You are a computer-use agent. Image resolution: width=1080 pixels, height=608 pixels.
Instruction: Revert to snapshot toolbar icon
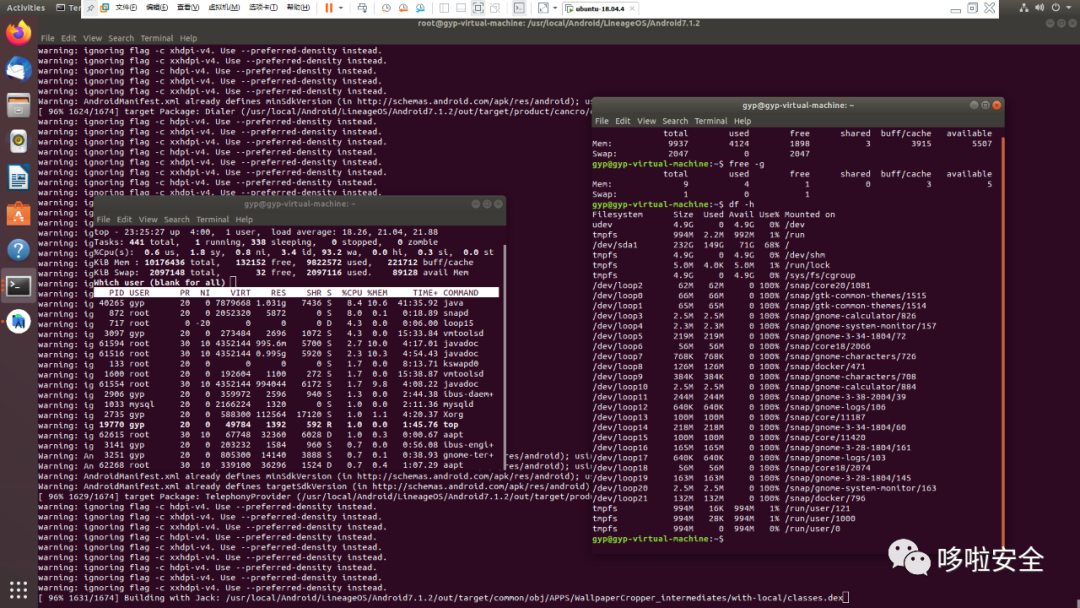(403, 8)
